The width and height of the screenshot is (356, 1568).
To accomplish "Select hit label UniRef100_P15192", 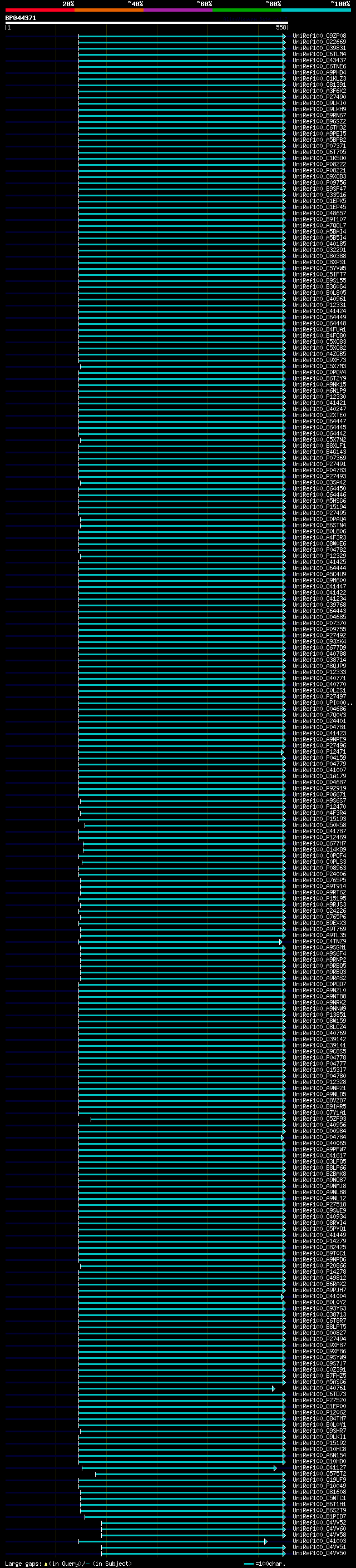I will coord(319,1443).
